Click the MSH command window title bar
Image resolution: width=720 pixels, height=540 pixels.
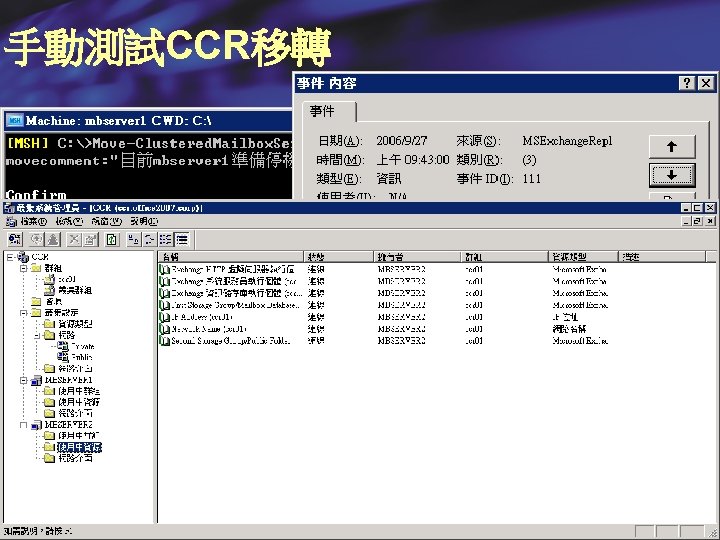click(148, 120)
